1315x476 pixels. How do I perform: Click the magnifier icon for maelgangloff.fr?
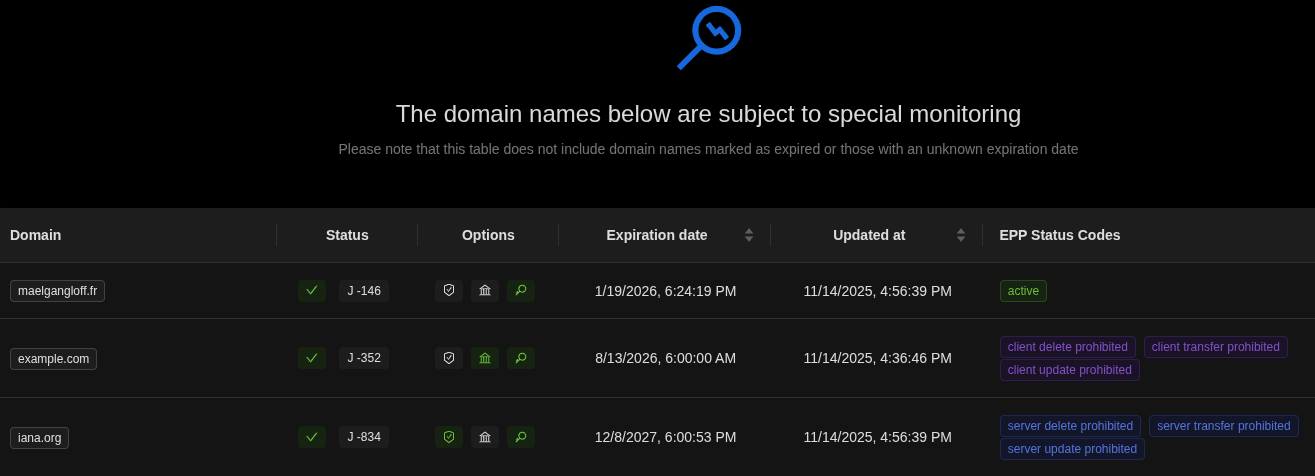pos(521,291)
